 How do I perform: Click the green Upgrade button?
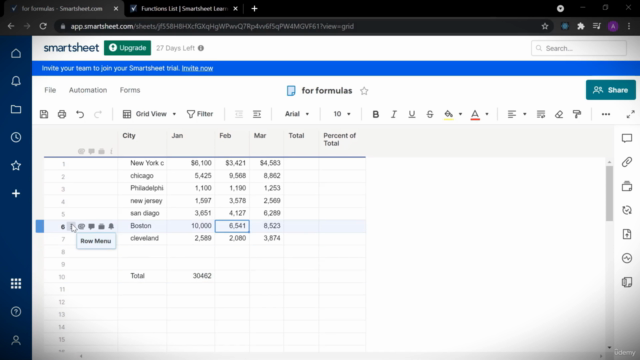[x=127, y=48]
